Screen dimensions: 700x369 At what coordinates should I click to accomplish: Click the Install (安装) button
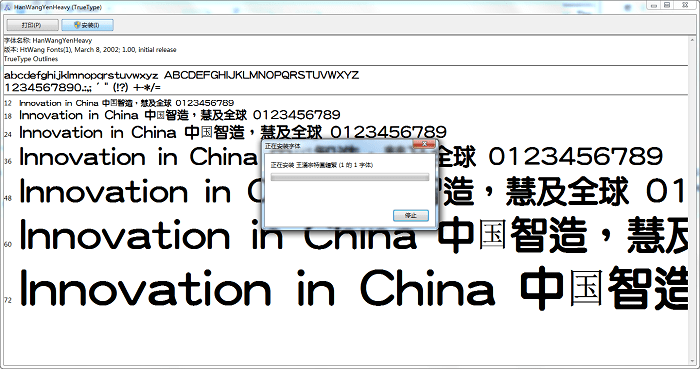click(88, 25)
